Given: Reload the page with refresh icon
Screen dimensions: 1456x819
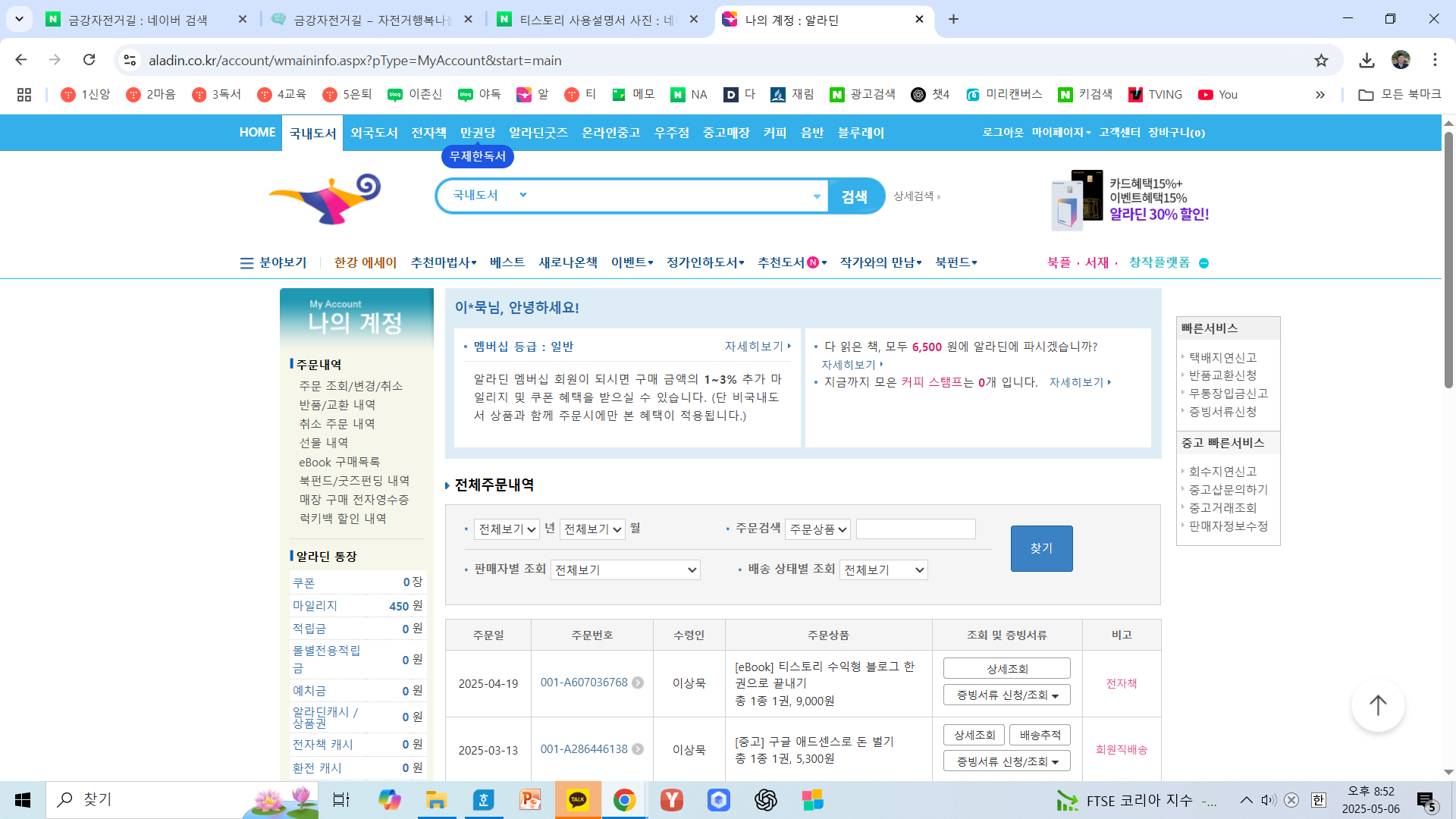Looking at the screenshot, I should point(89,60).
